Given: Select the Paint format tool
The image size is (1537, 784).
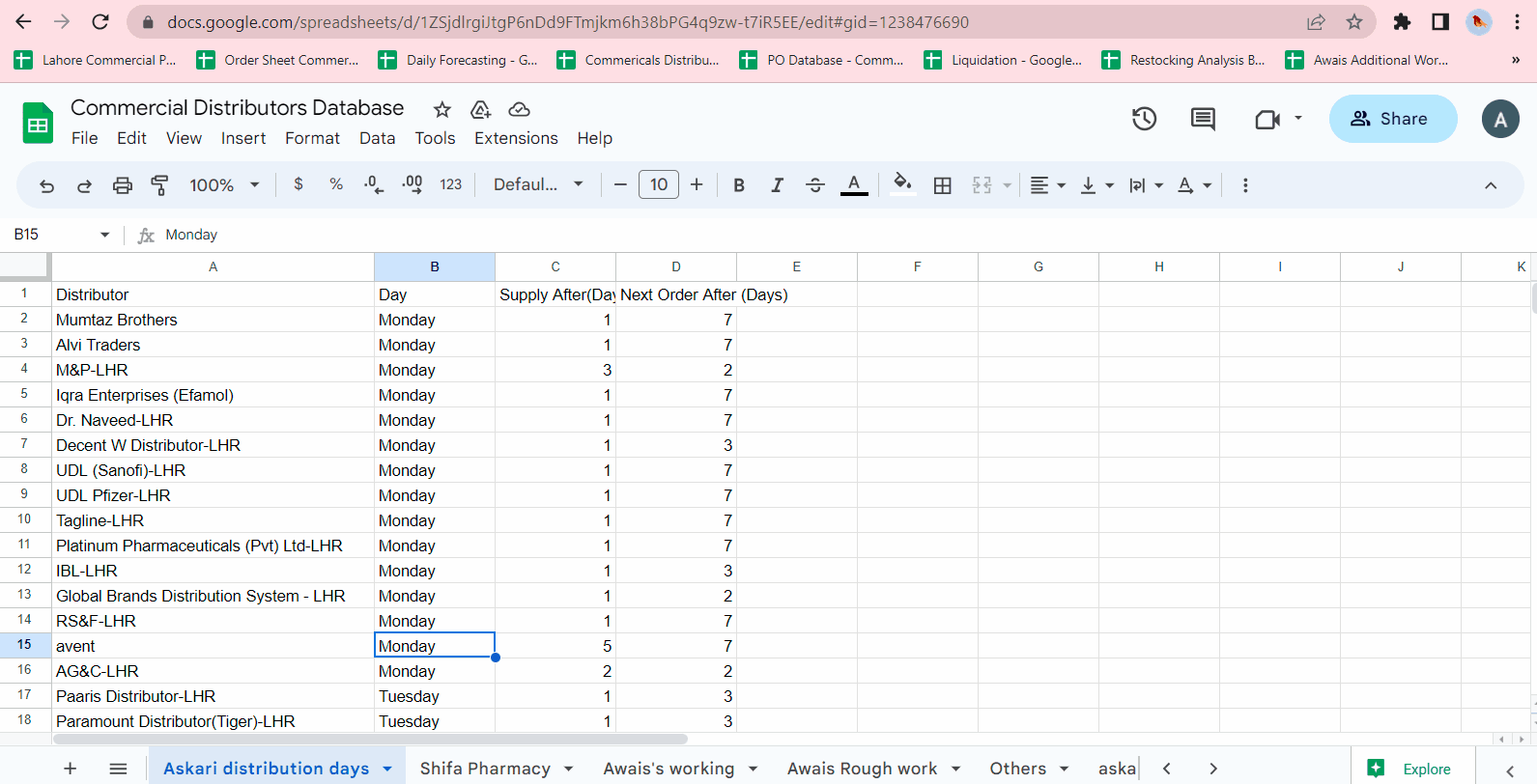Looking at the screenshot, I should coord(160,185).
